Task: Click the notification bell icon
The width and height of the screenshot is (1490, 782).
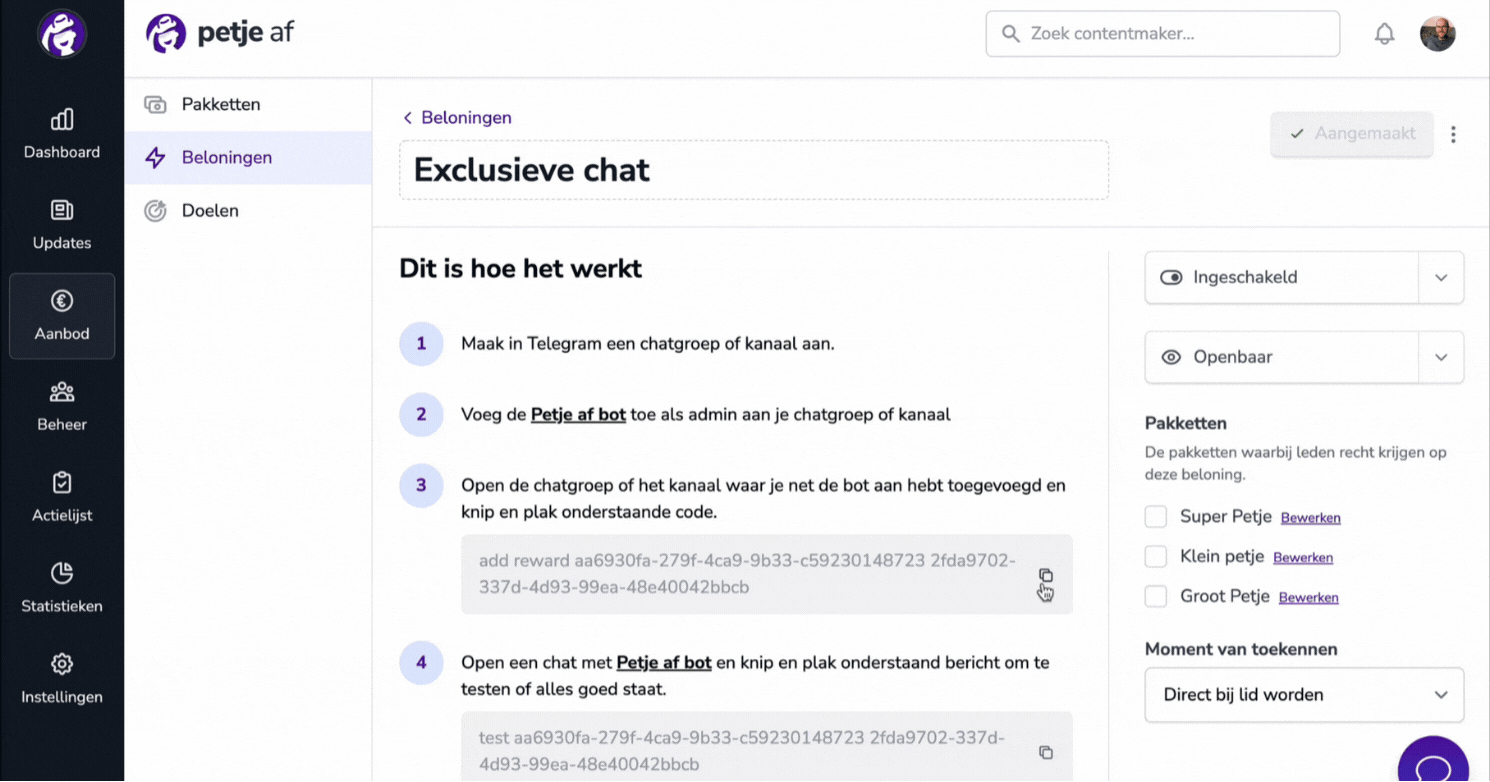Action: click(x=1384, y=34)
